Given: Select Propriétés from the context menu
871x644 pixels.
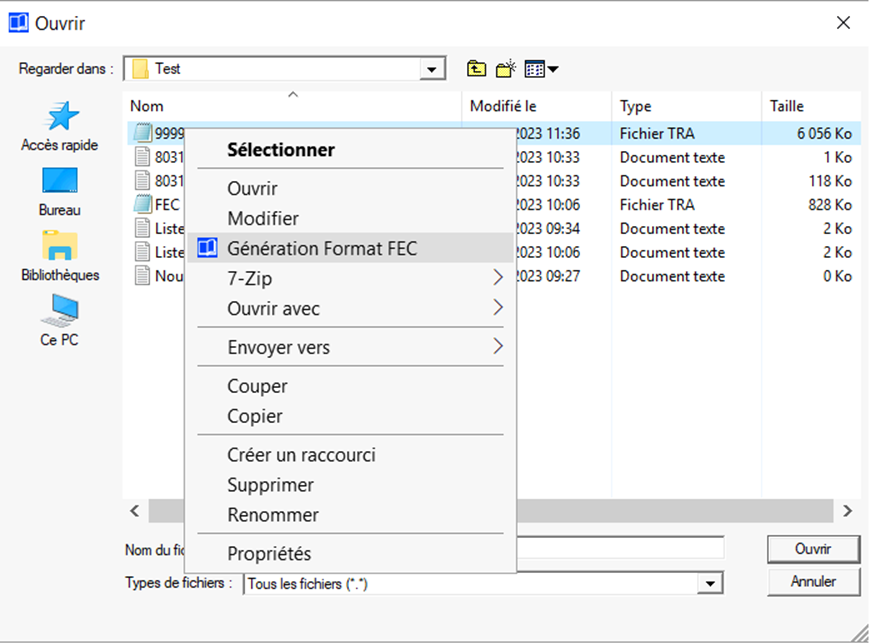Looking at the screenshot, I should tap(269, 554).
